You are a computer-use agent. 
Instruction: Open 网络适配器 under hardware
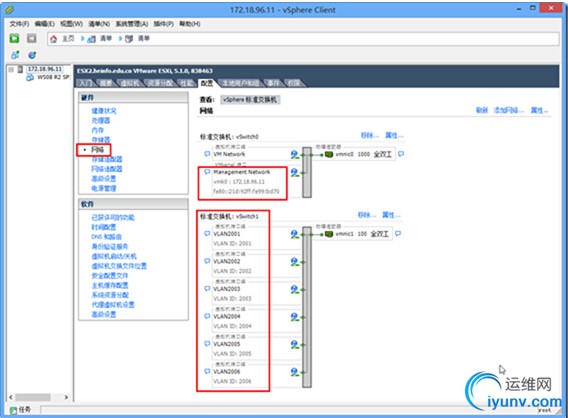pos(107,169)
